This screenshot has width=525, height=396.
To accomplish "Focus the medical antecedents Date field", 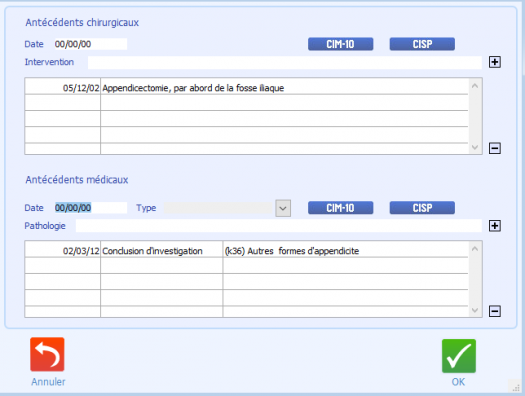I will (x=90, y=208).
